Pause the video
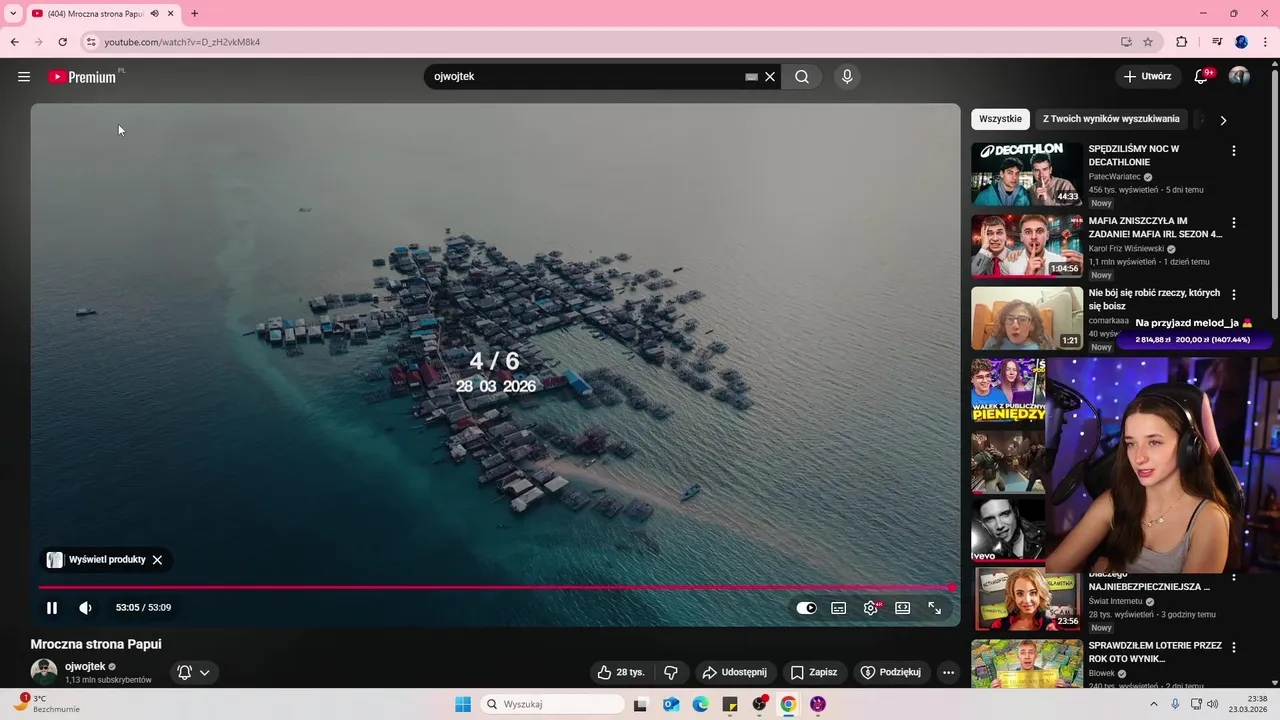The height and width of the screenshot is (720, 1280). coord(52,607)
